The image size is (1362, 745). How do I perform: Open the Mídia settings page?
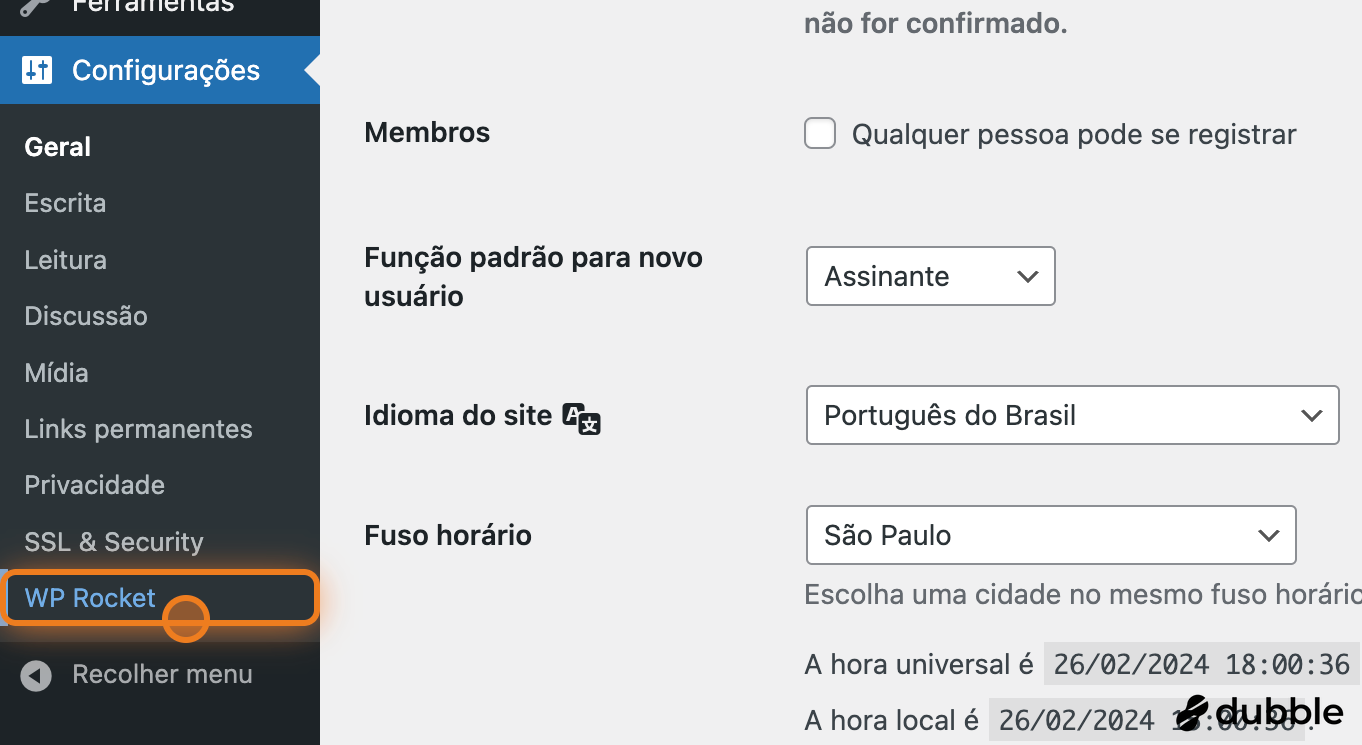coord(57,373)
